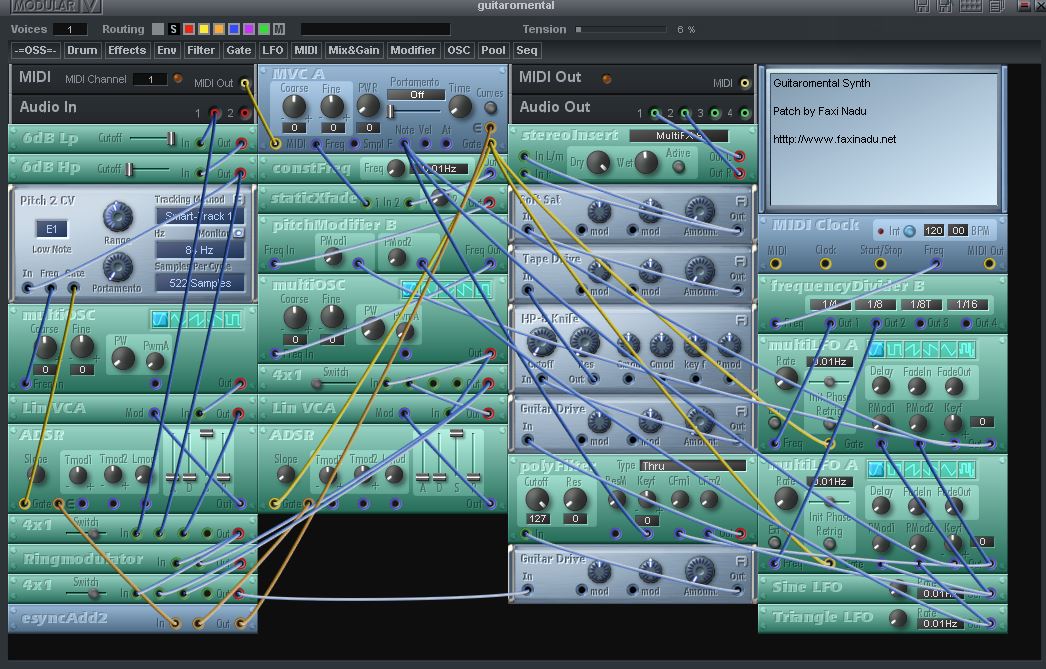Select triangle wave on multiLFO A under frequencyDivider
The height and width of the screenshot is (669, 1046).
[x=948, y=349]
